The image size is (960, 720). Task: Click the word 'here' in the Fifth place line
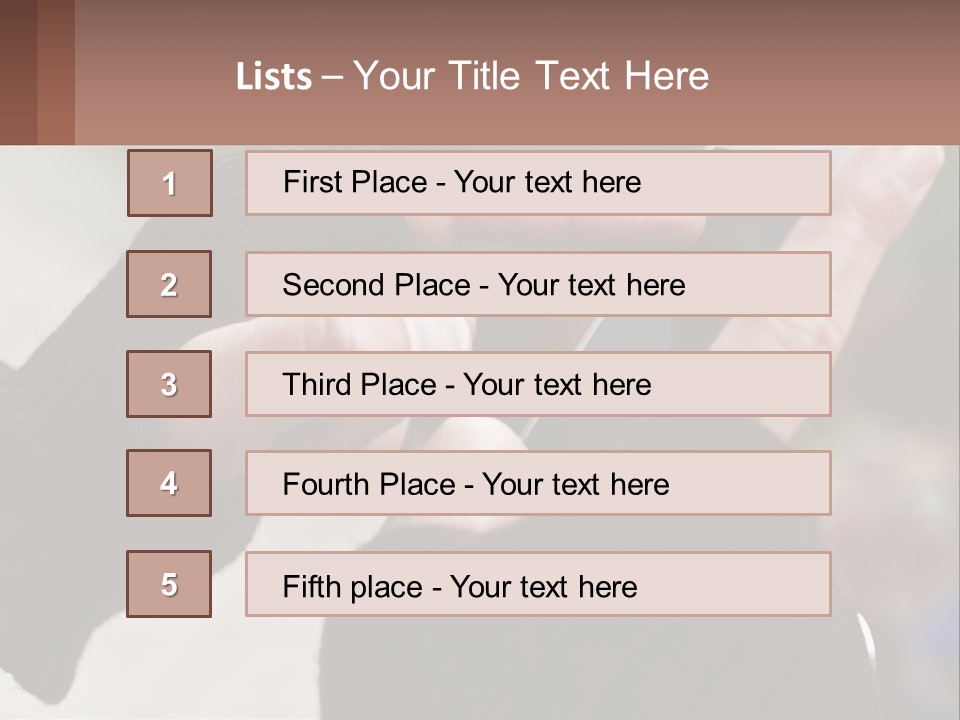click(x=607, y=586)
